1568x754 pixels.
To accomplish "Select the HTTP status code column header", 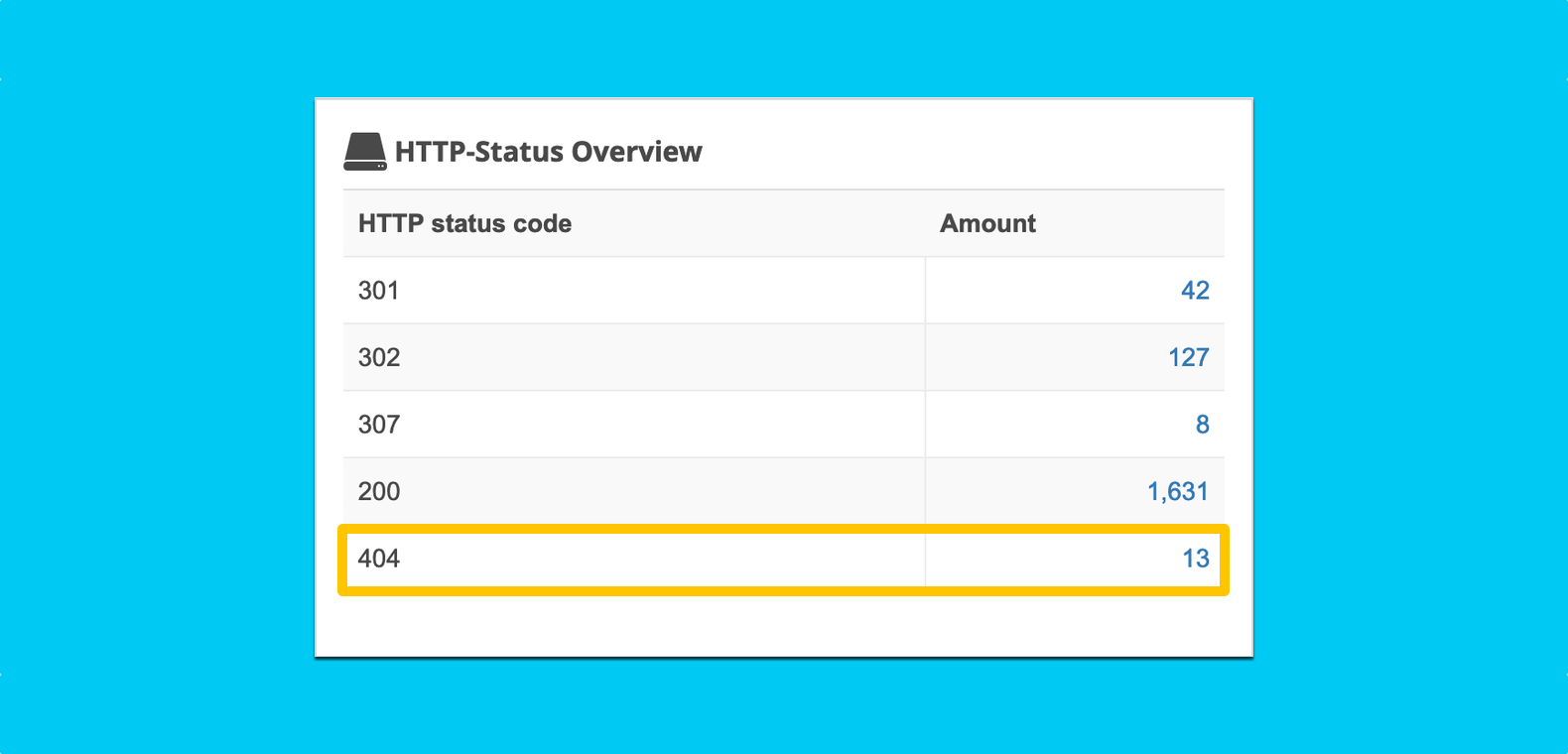I will (464, 223).
